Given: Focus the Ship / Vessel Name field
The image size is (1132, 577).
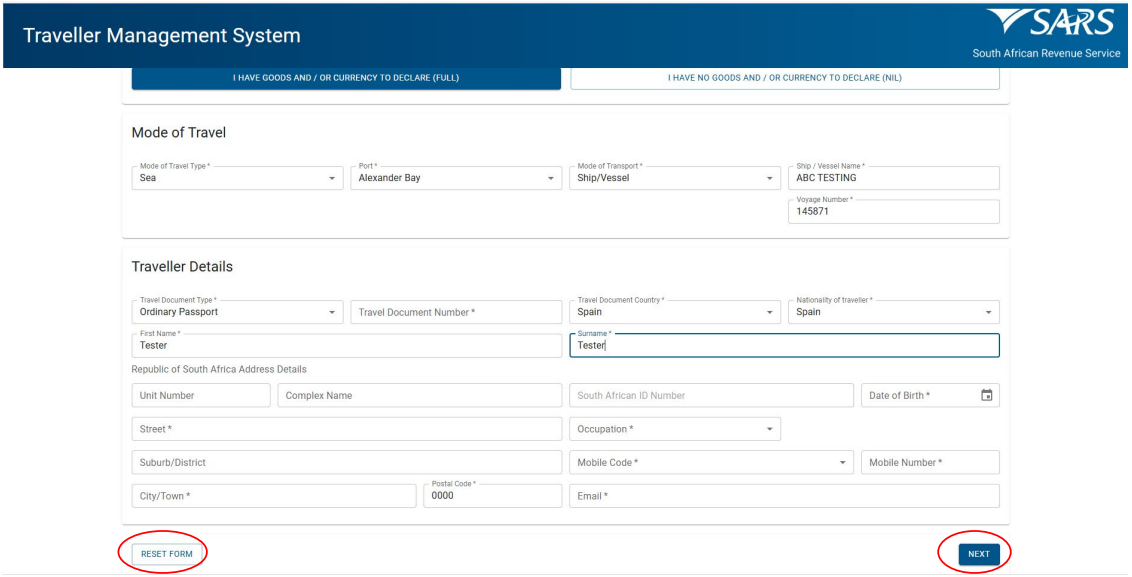Looking at the screenshot, I should pyautogui.click(x=894, y=178).
